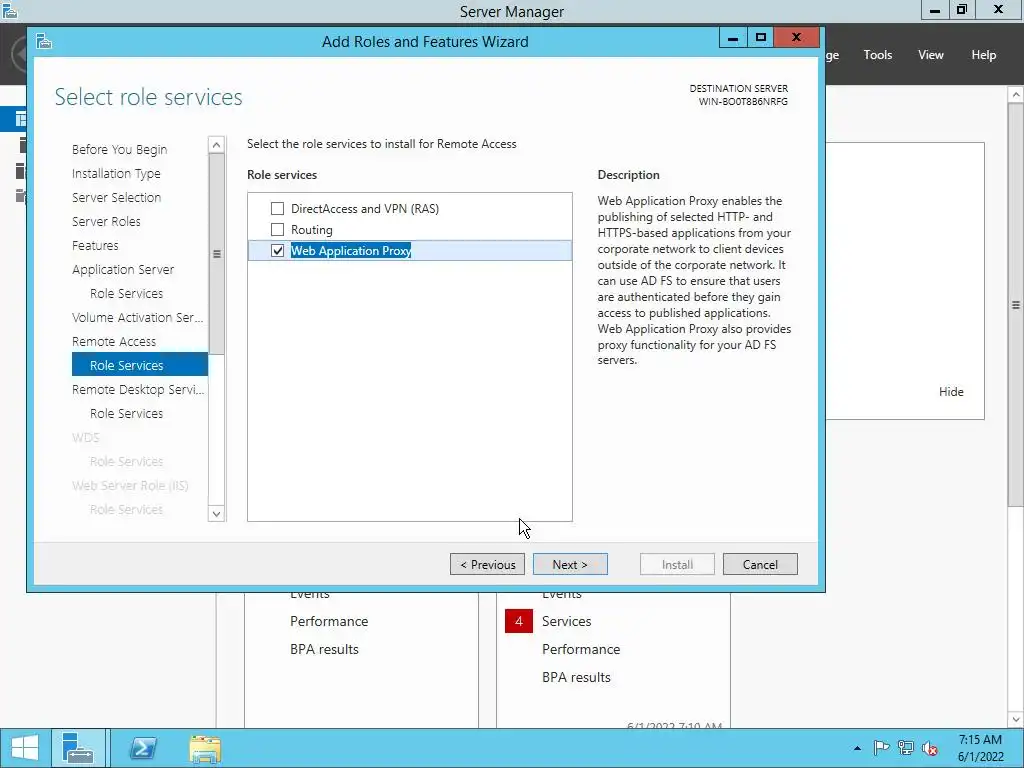Screen dimensions: 1024x768
Task: Click Hide link in Server Manager
Action: pyautogui.click(x=951, y=392)
